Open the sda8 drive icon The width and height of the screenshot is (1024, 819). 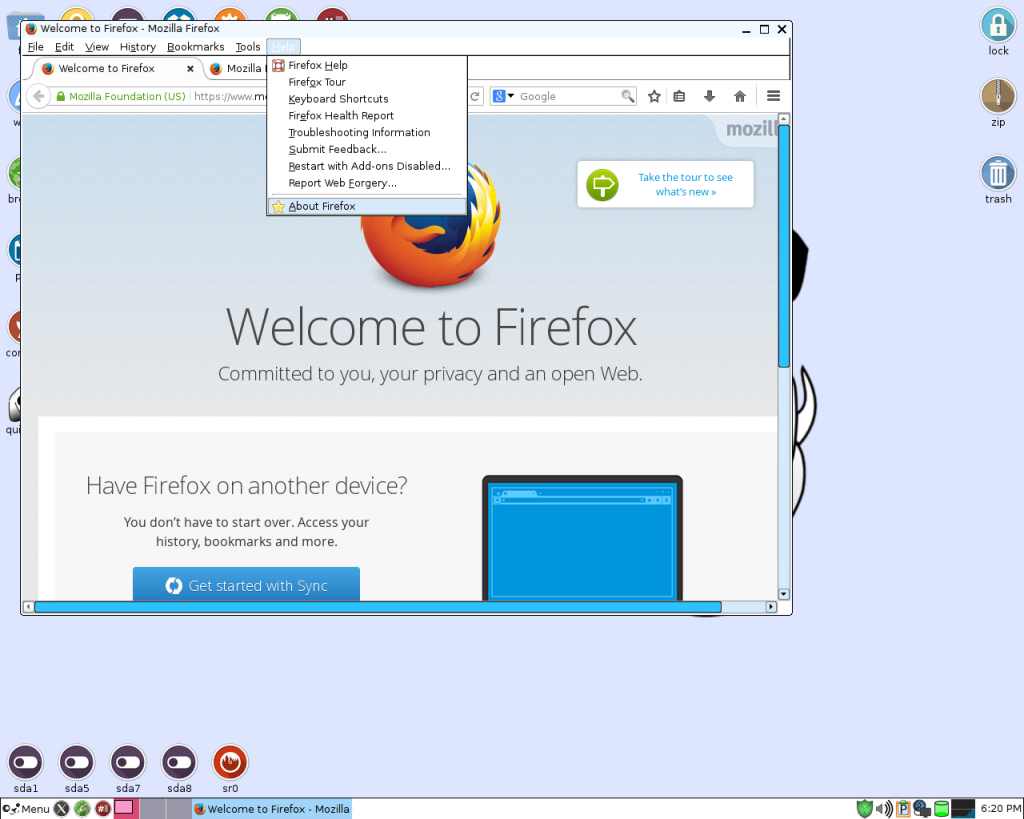179,769
